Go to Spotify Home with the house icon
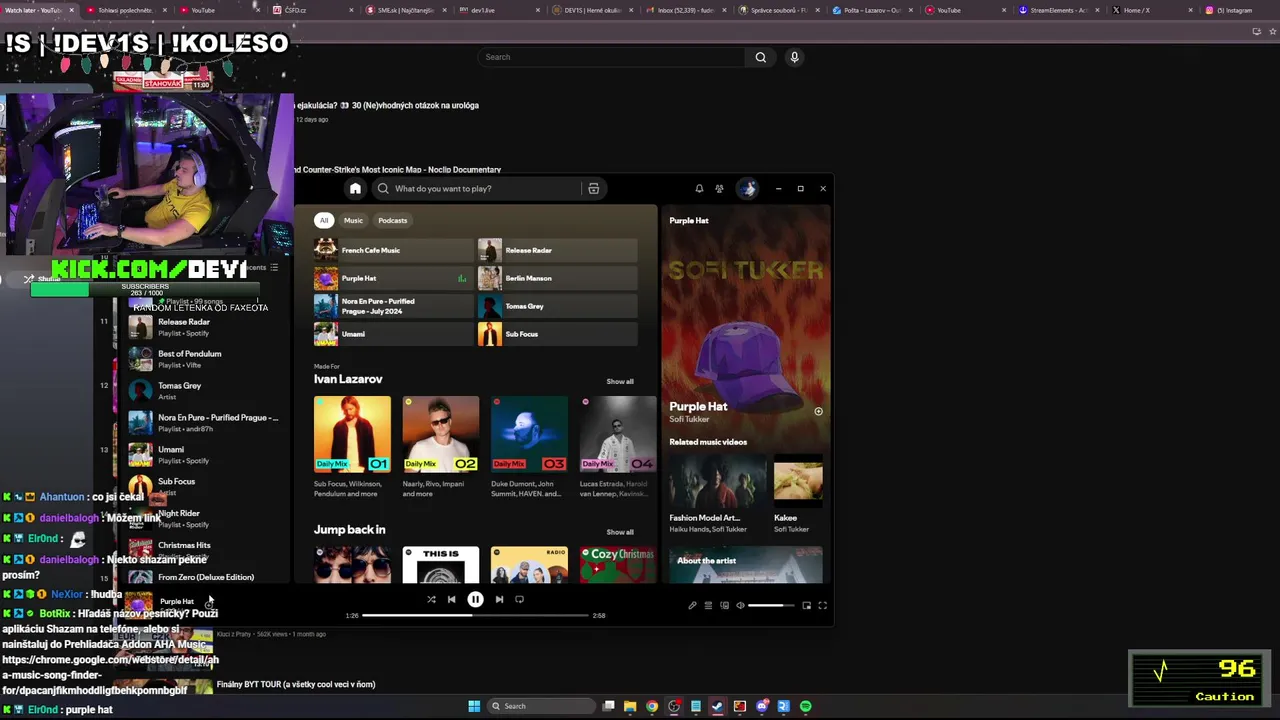The width and height of the screenshot is (1280, 720). click(x=355, y=188)
